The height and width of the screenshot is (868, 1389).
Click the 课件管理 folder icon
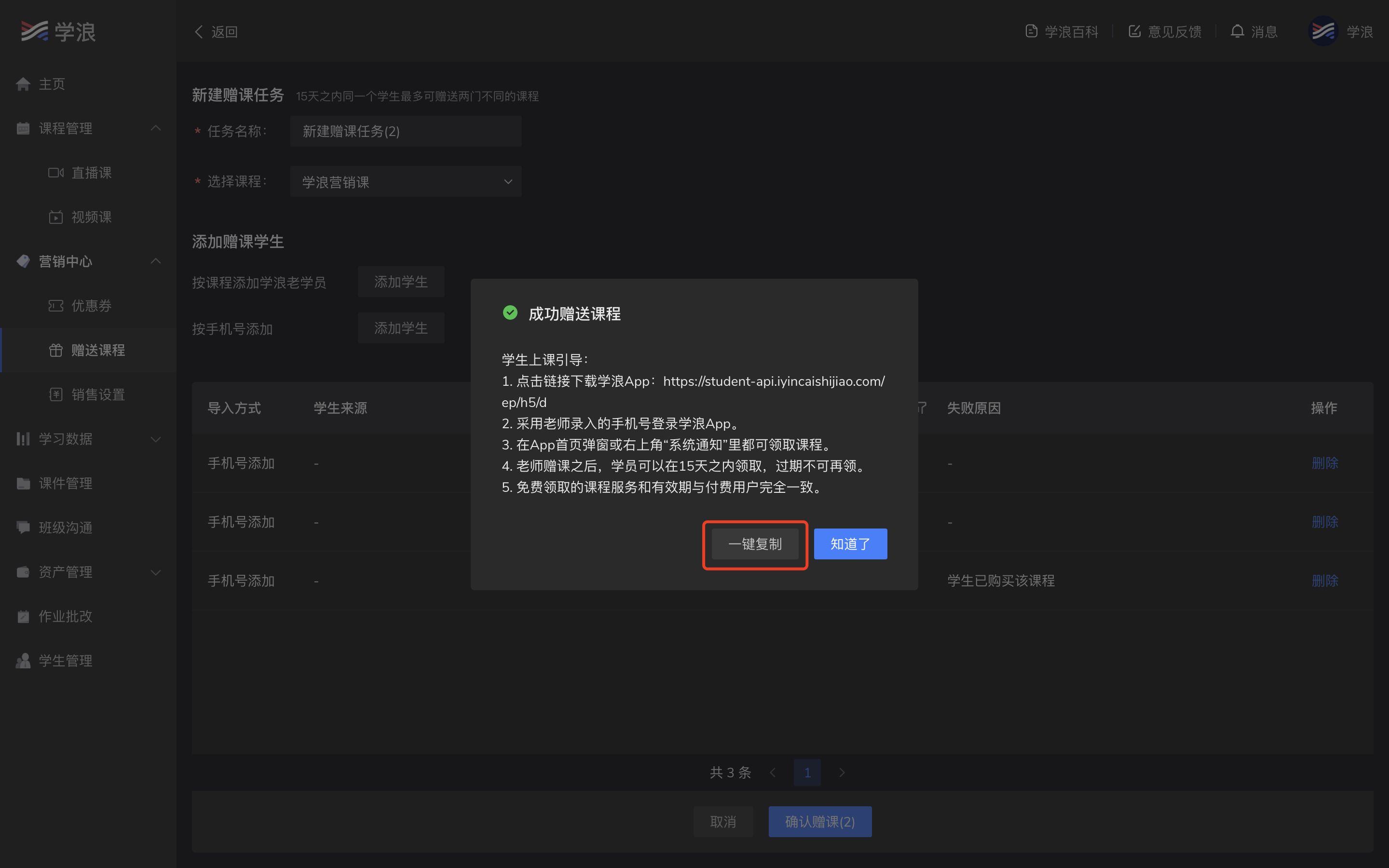coord(23,483)
